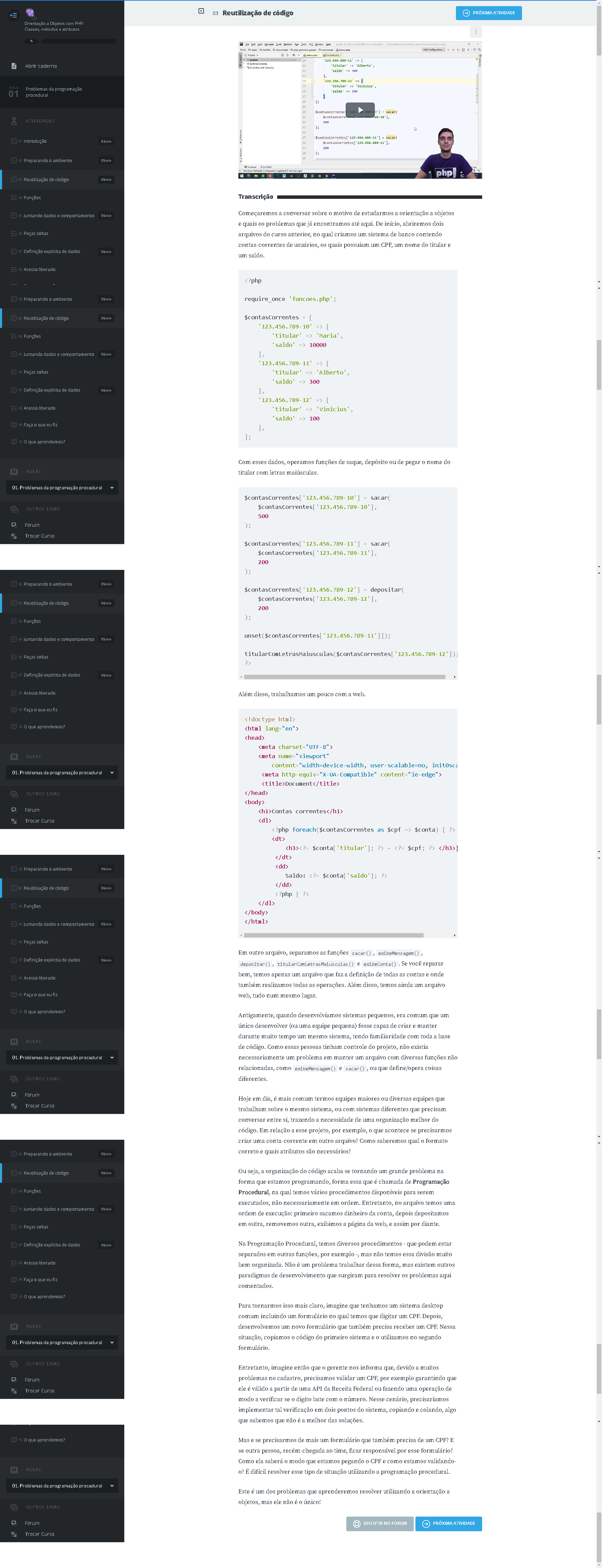The height and width of the screenshot is (1568, 602).
Task: Click the instructor in the video thumbnail
Action: 445,155
